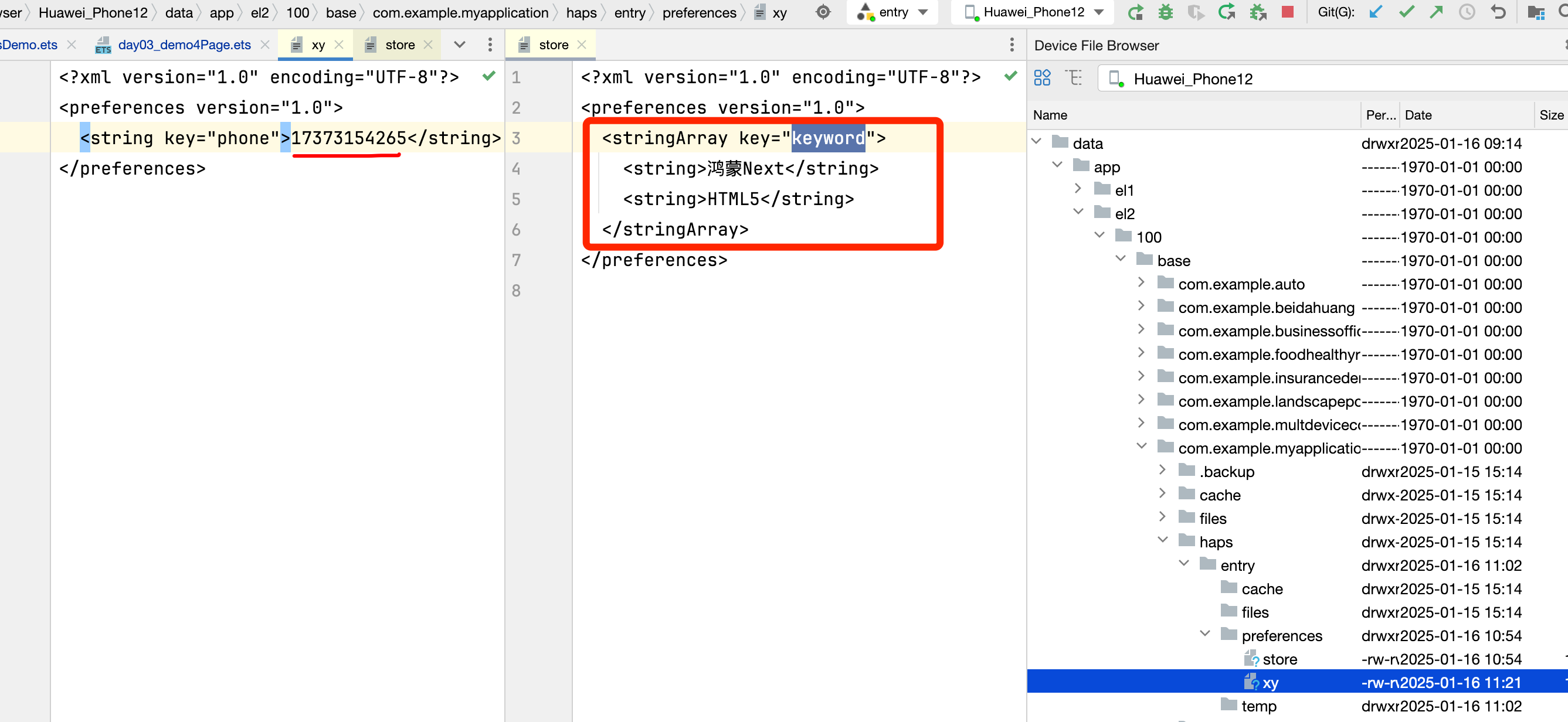Expand the com.example.auto folder
This screenshot has height=722, width=1568.
pyautogui.click(x=1141, y=283)
